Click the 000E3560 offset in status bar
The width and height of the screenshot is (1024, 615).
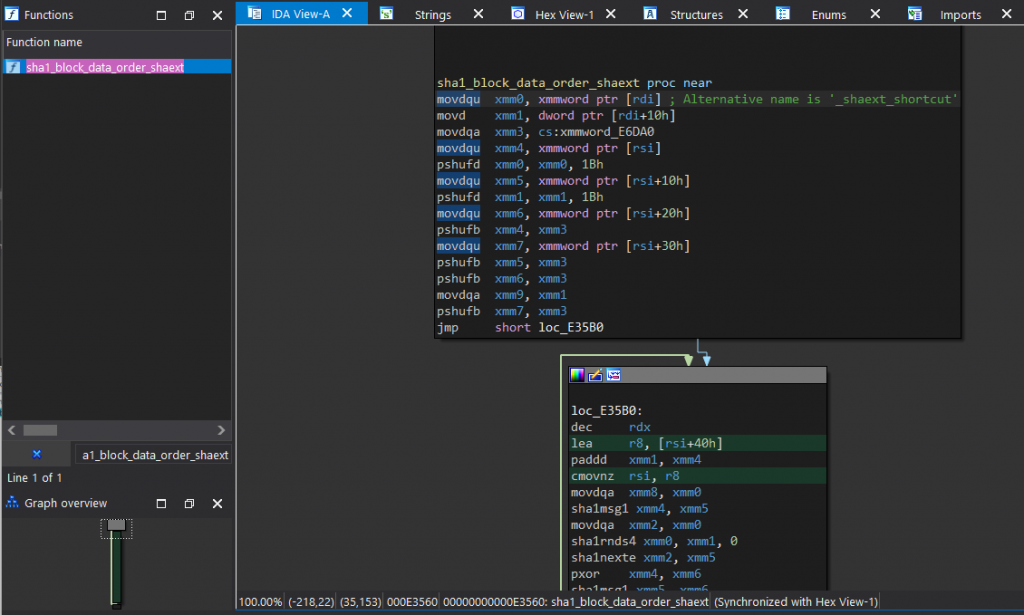(411, 602)
